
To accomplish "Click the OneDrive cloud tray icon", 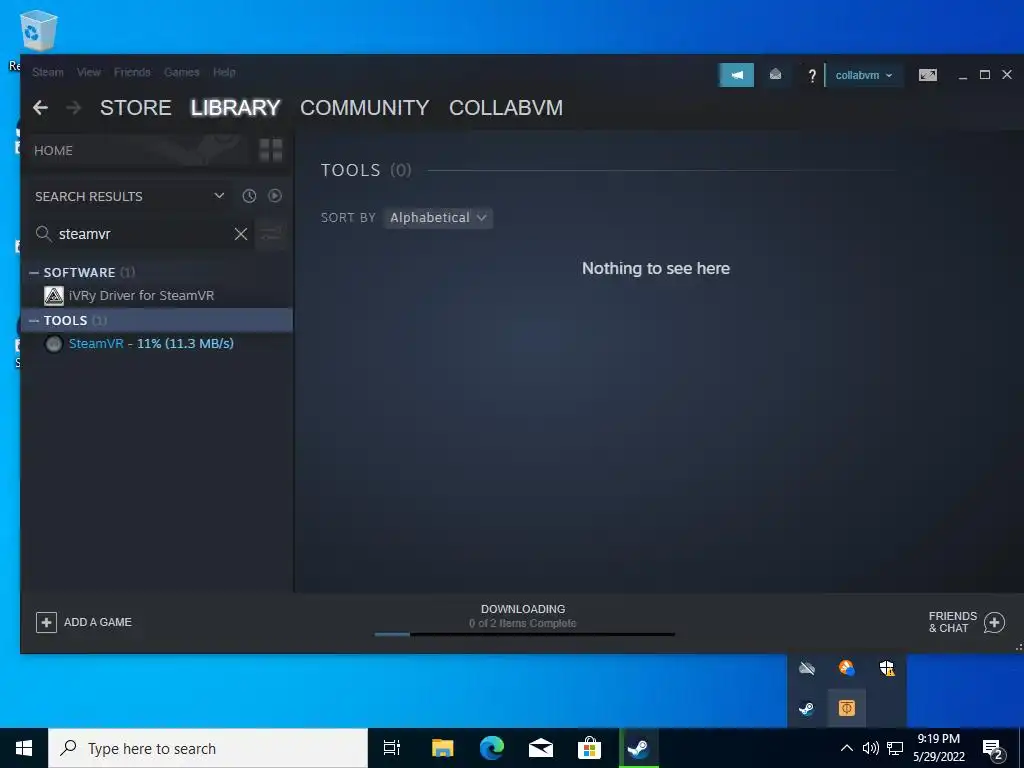I will click(807, 668).
